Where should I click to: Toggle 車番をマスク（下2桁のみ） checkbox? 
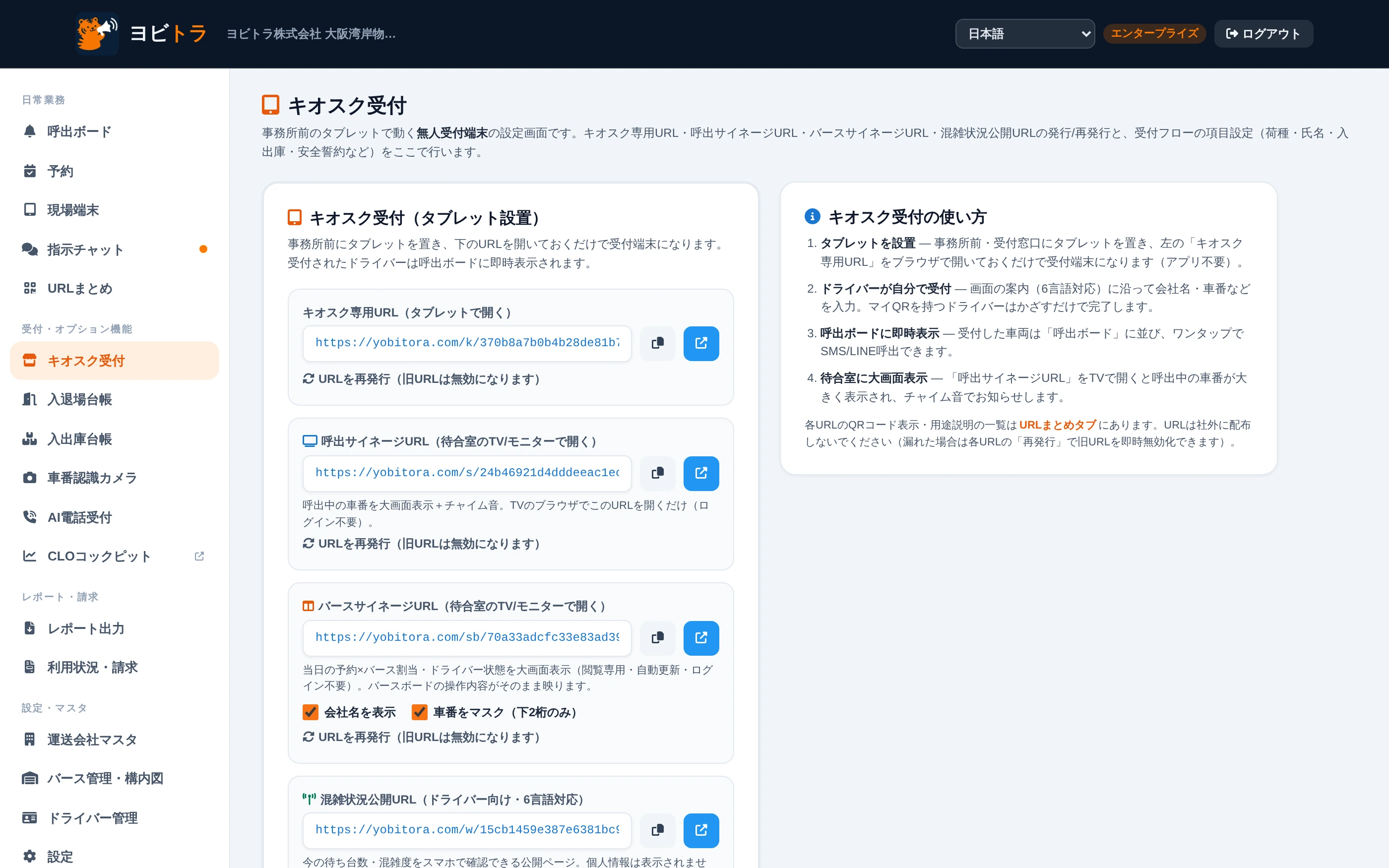(420, 712)
